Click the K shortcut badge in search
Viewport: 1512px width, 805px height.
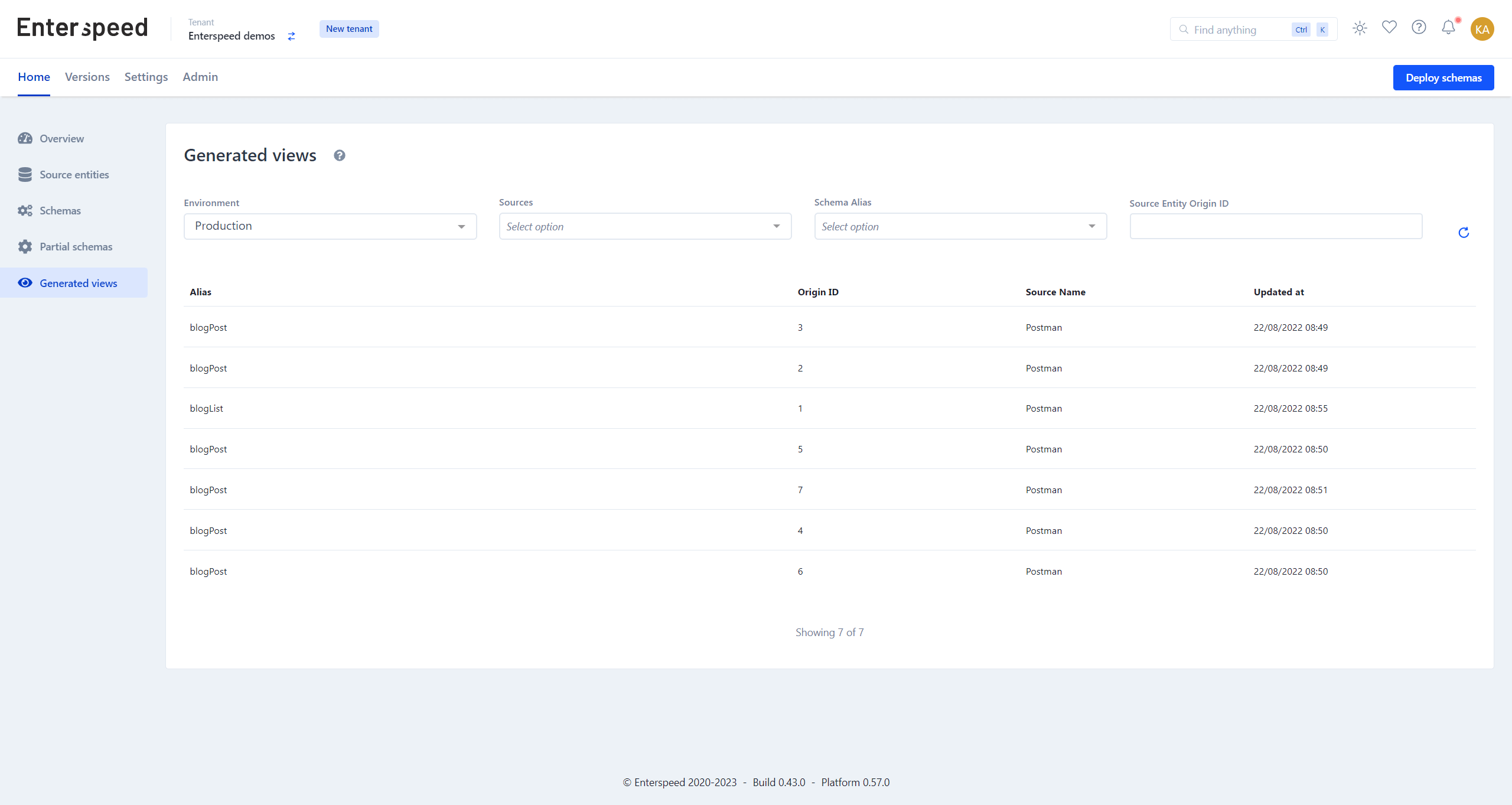1322,30
